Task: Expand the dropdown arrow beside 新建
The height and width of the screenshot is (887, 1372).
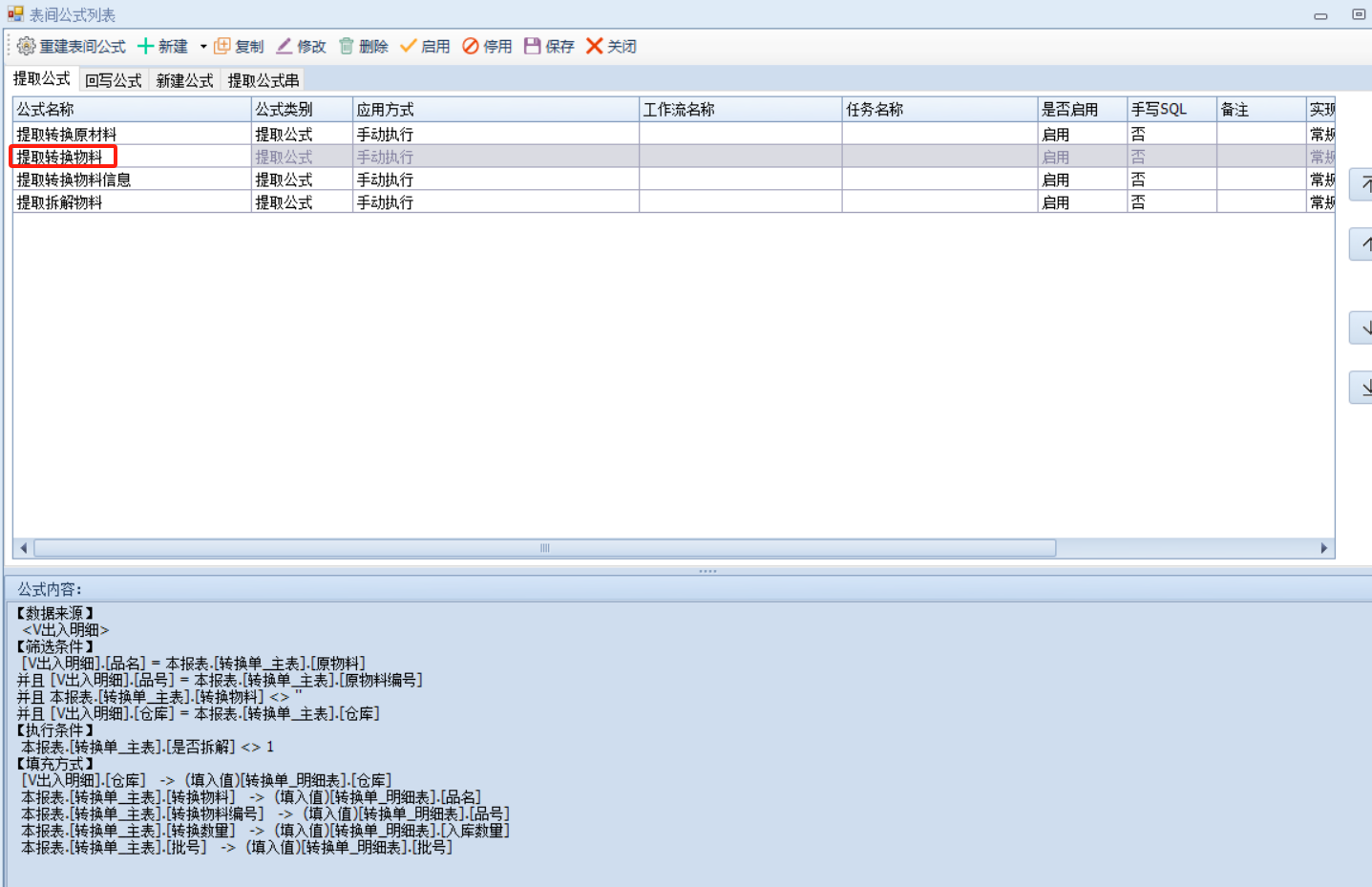Action: point(203,47)
